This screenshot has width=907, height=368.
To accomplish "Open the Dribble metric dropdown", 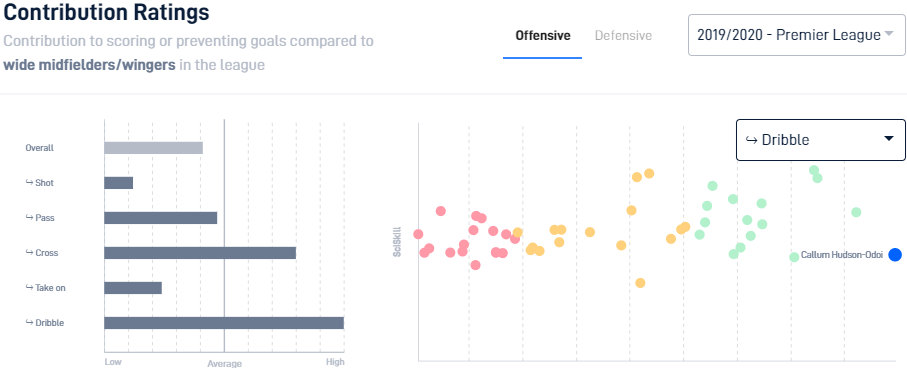I will point(820,139).
